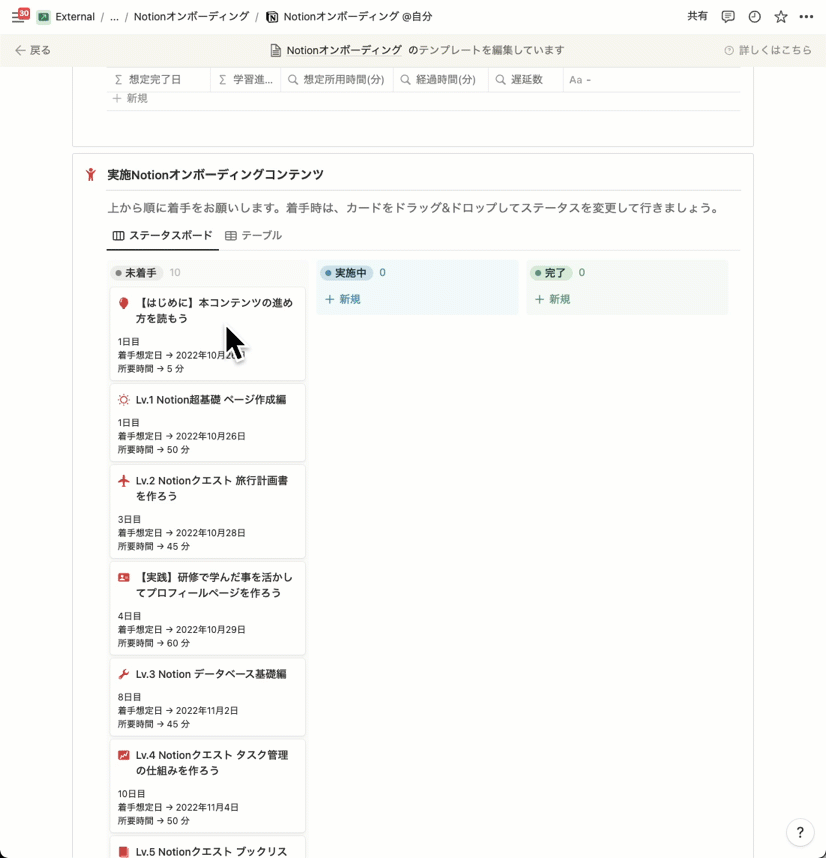
Task: Go to External breadcrumb
Action: click(x=75, y=17)
